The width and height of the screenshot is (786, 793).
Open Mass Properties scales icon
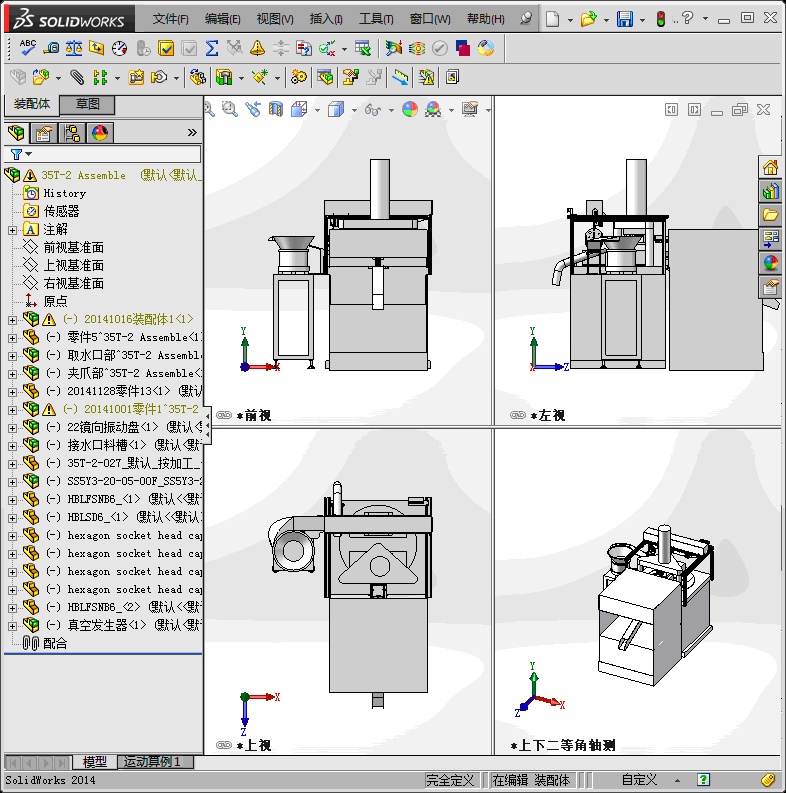[74, 48]
